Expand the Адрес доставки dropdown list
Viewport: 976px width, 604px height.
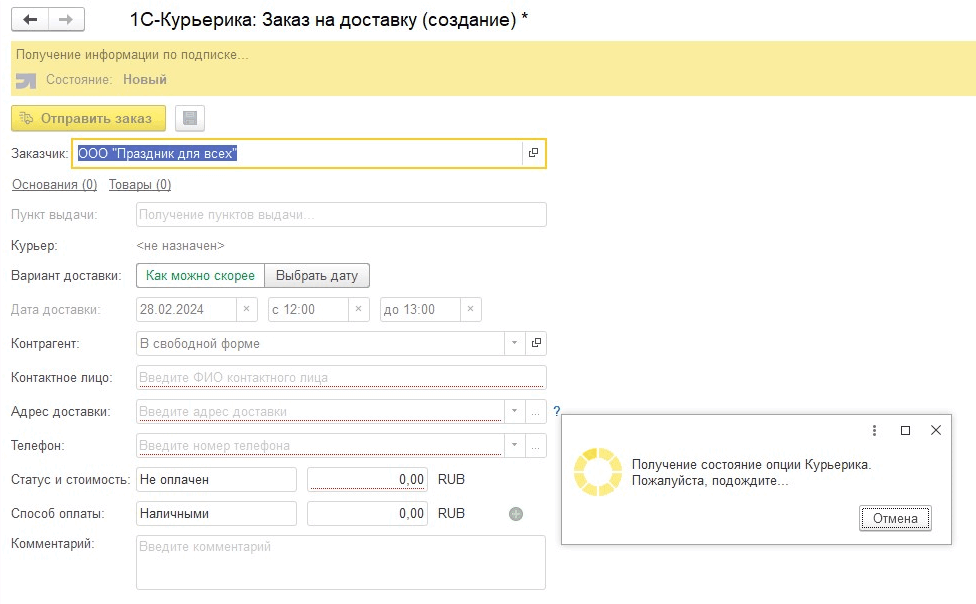tap(514, 412)
